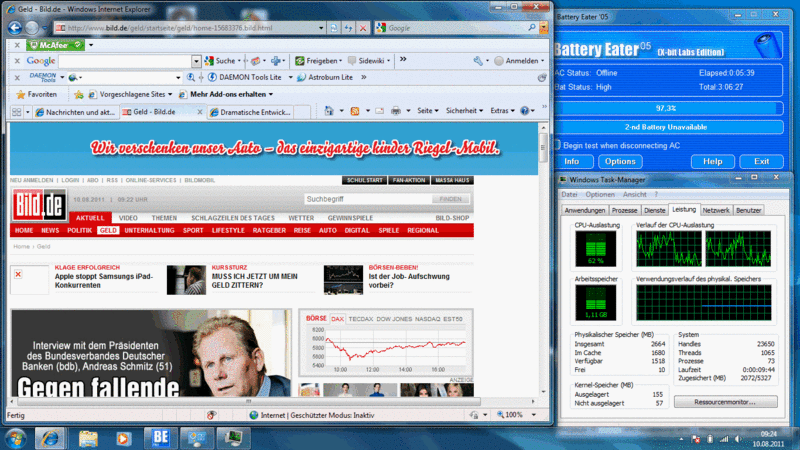This screenshot has height=450, width=800.
Task: Click the printer icon in IE toolbar
Action: pos(396,111)
